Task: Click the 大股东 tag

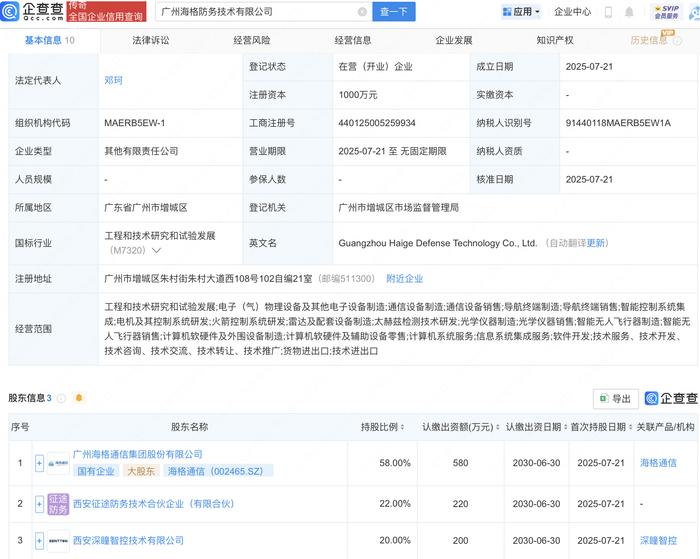Action: pos(141,471)
